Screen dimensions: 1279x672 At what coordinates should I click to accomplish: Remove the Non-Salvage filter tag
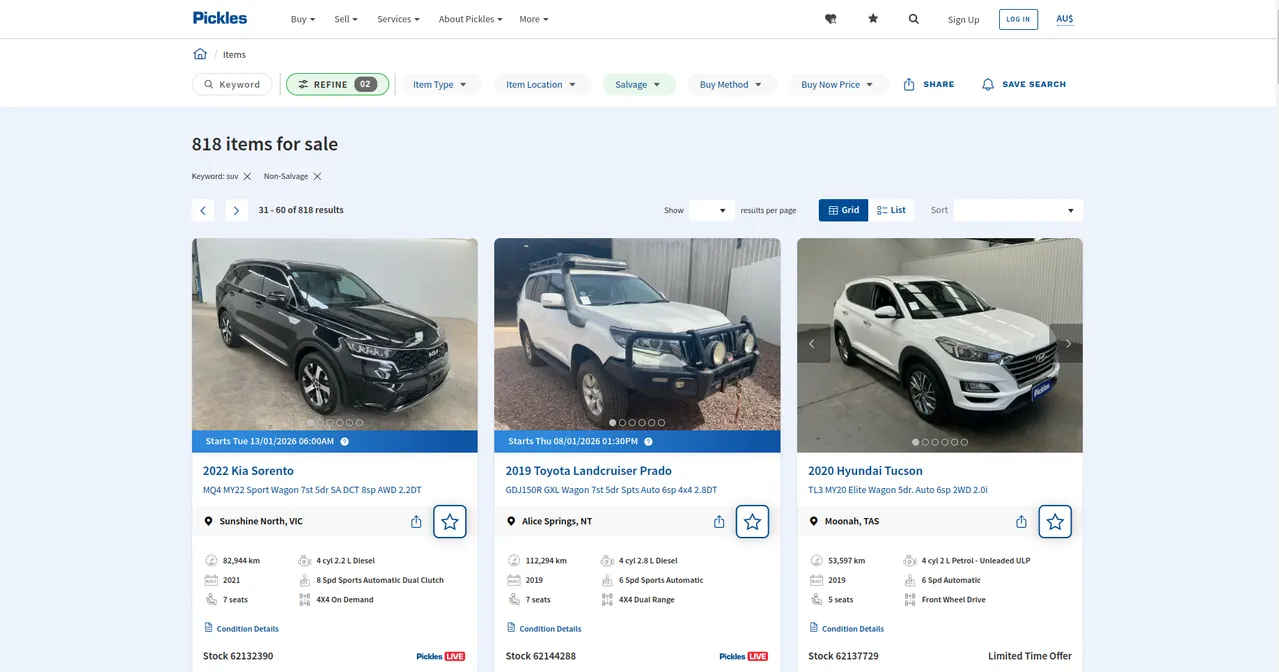tap(317, 176)
